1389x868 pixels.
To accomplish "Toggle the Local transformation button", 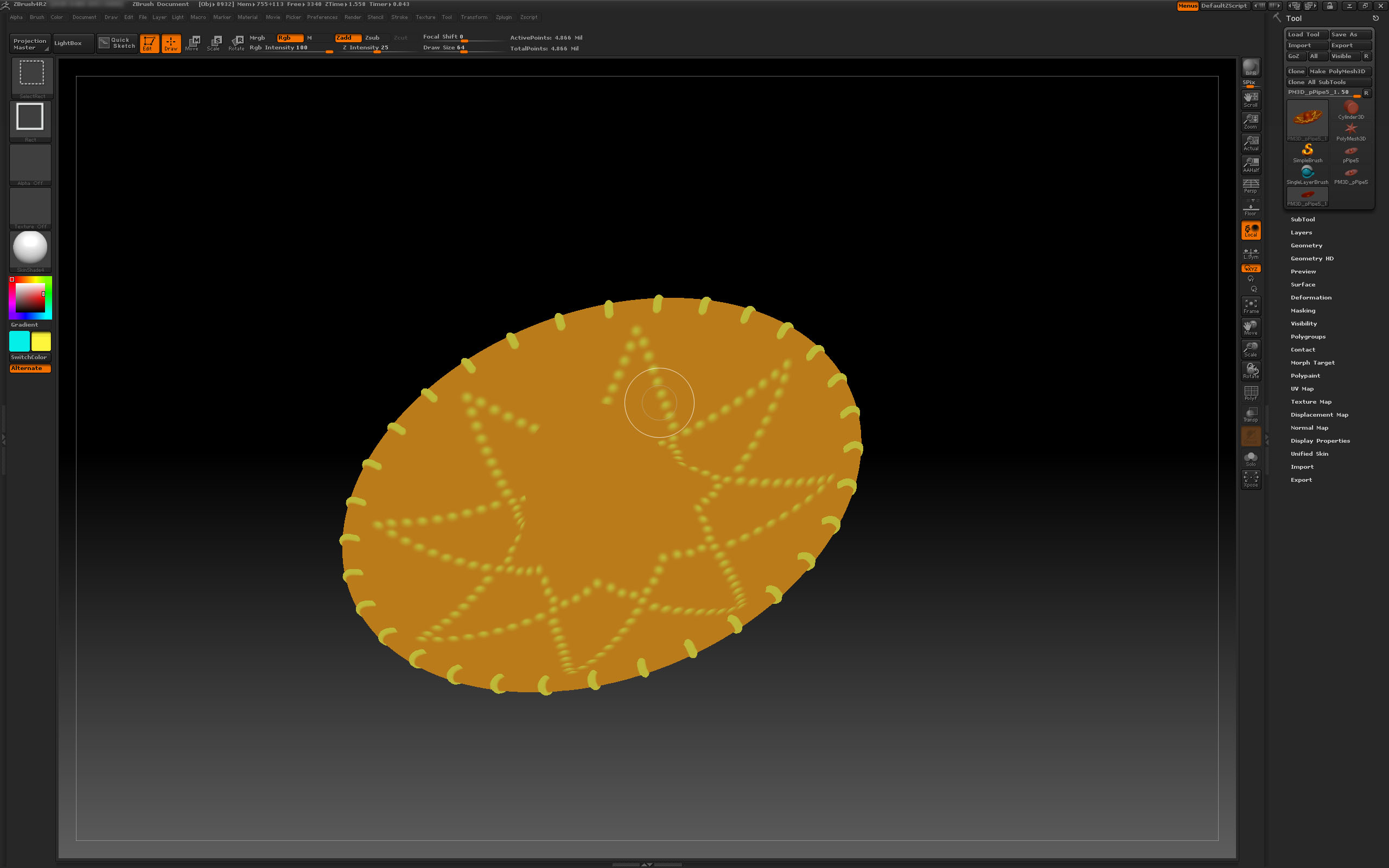I will tap(1250, 230).
